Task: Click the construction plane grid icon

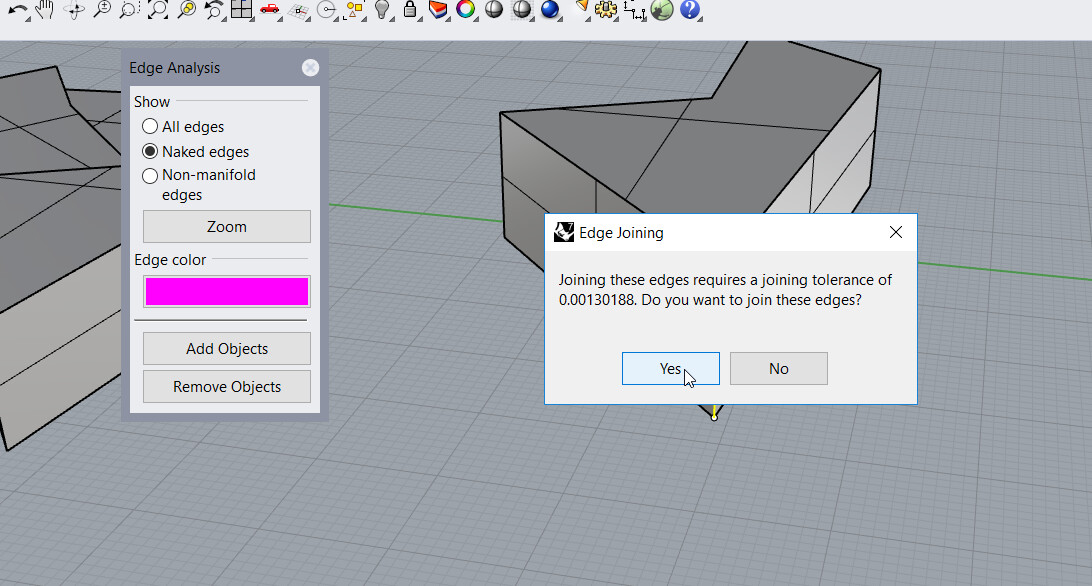Action: (298, 10)
